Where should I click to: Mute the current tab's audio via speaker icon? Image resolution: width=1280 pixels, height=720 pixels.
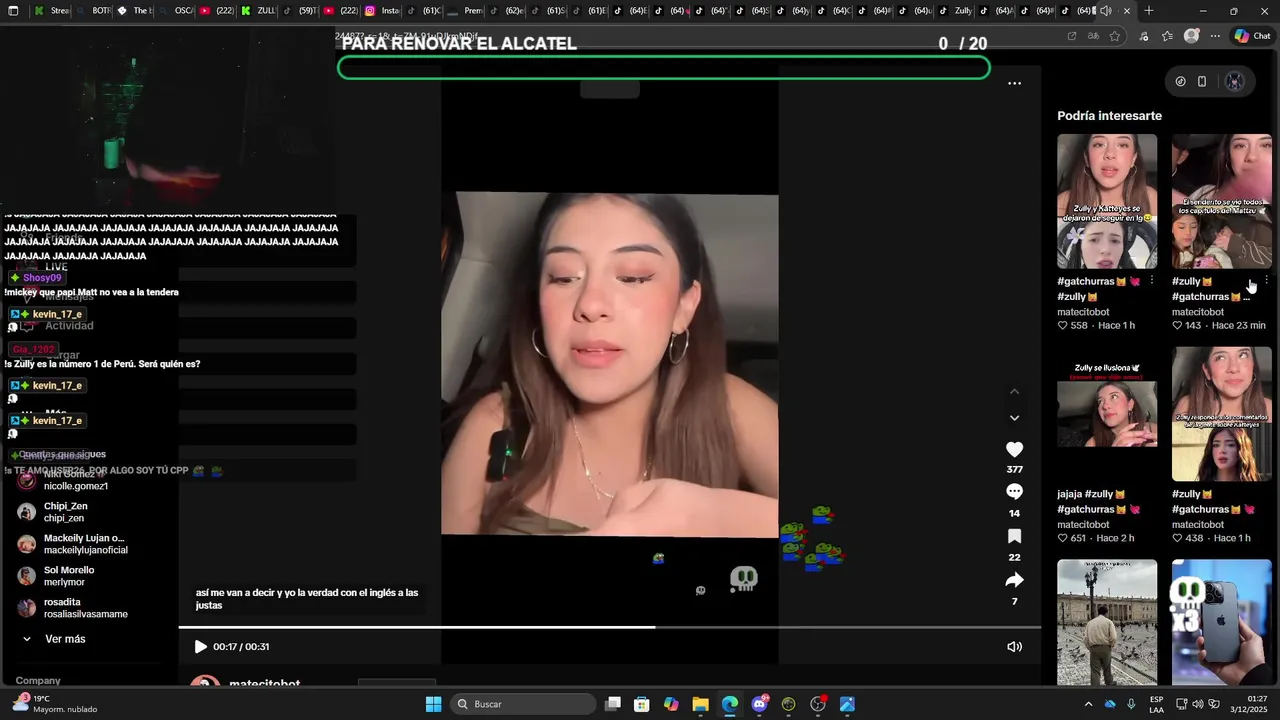[x=1105, y=11]
